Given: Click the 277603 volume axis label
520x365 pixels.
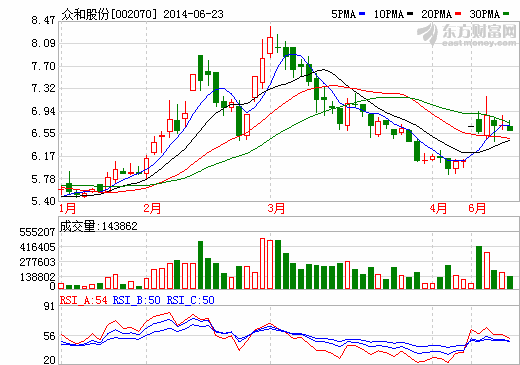Looking at the screenshot, I should pos(37,262).
